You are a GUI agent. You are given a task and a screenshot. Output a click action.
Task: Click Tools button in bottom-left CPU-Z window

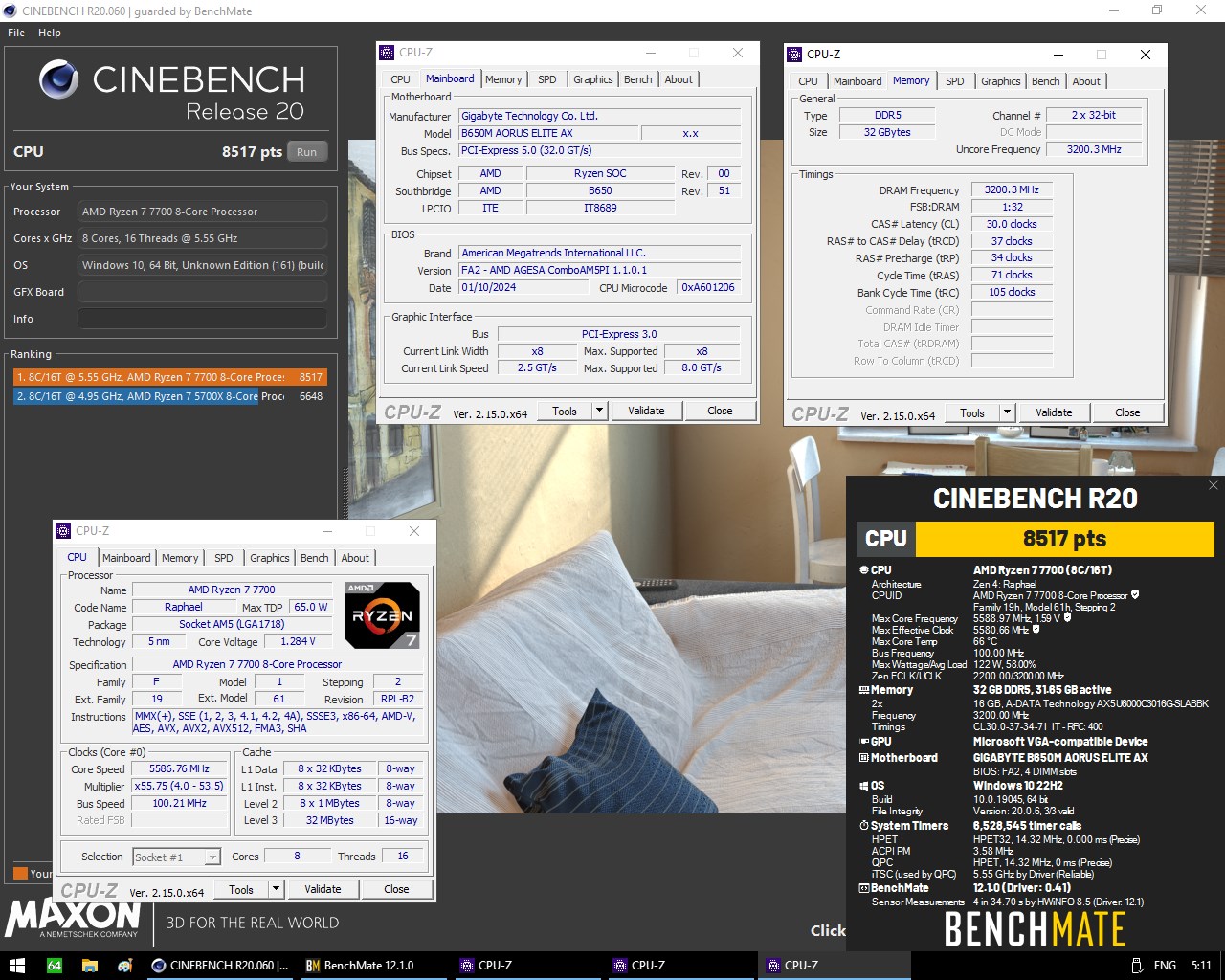pyautogui.click(x=241, y=889)
